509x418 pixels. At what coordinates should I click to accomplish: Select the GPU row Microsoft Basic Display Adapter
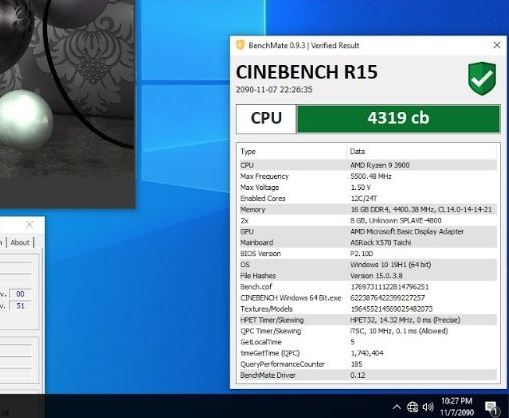(368, 231)
